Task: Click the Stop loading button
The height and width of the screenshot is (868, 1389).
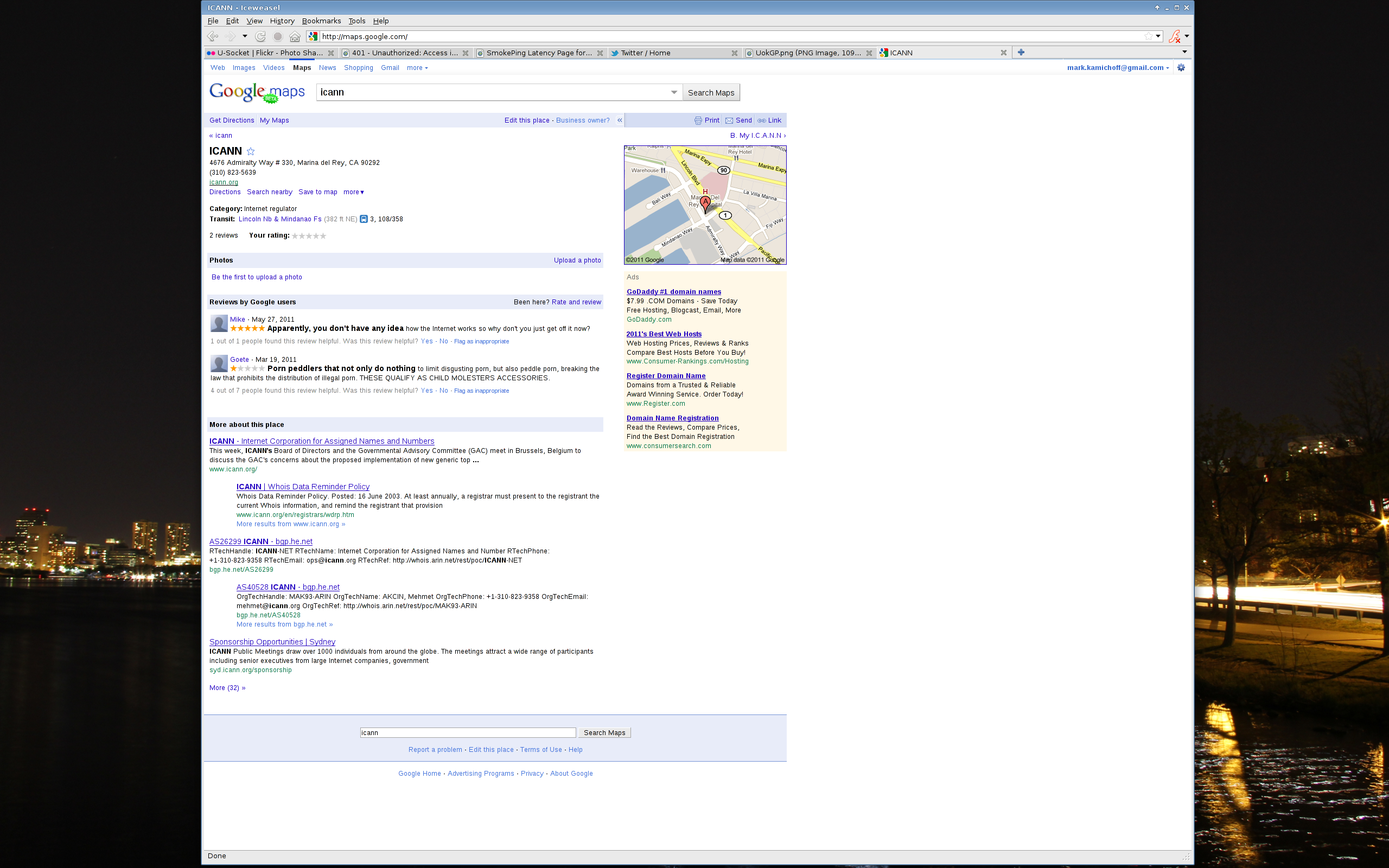Action: (x=278, y=36)
